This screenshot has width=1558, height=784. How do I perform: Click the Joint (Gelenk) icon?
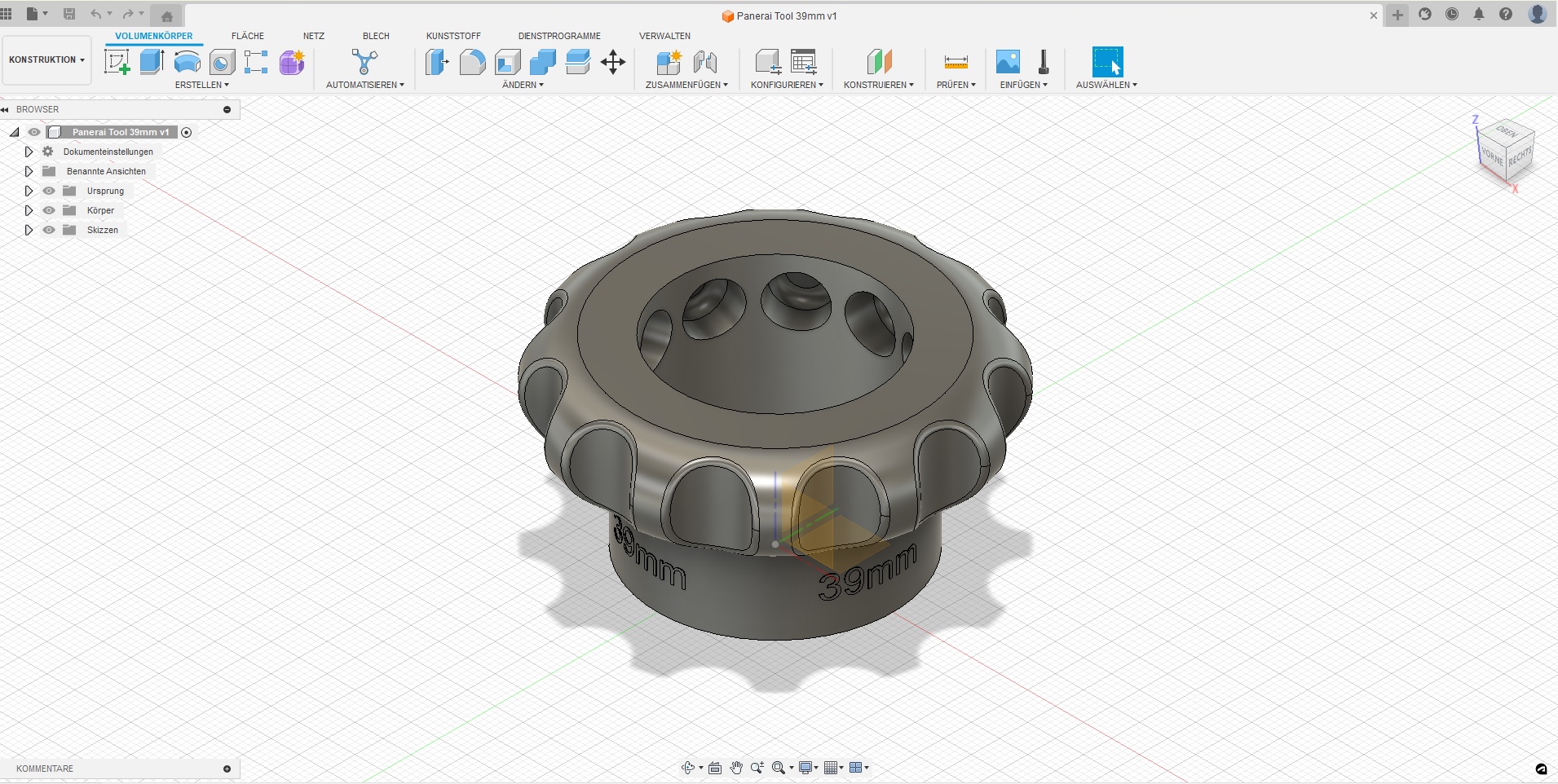[x=704, y=62]
